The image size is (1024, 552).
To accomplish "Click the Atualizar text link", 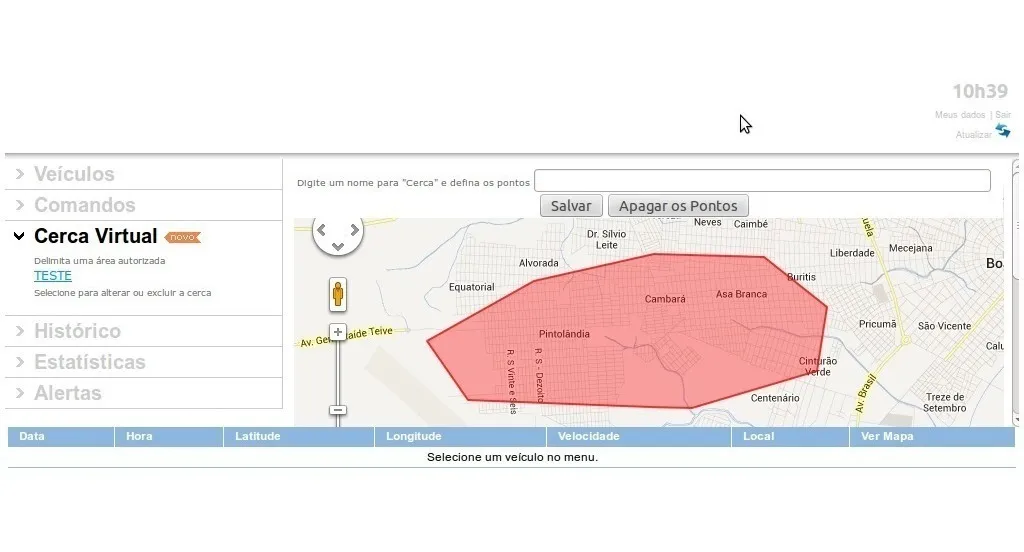I will 974,135.
